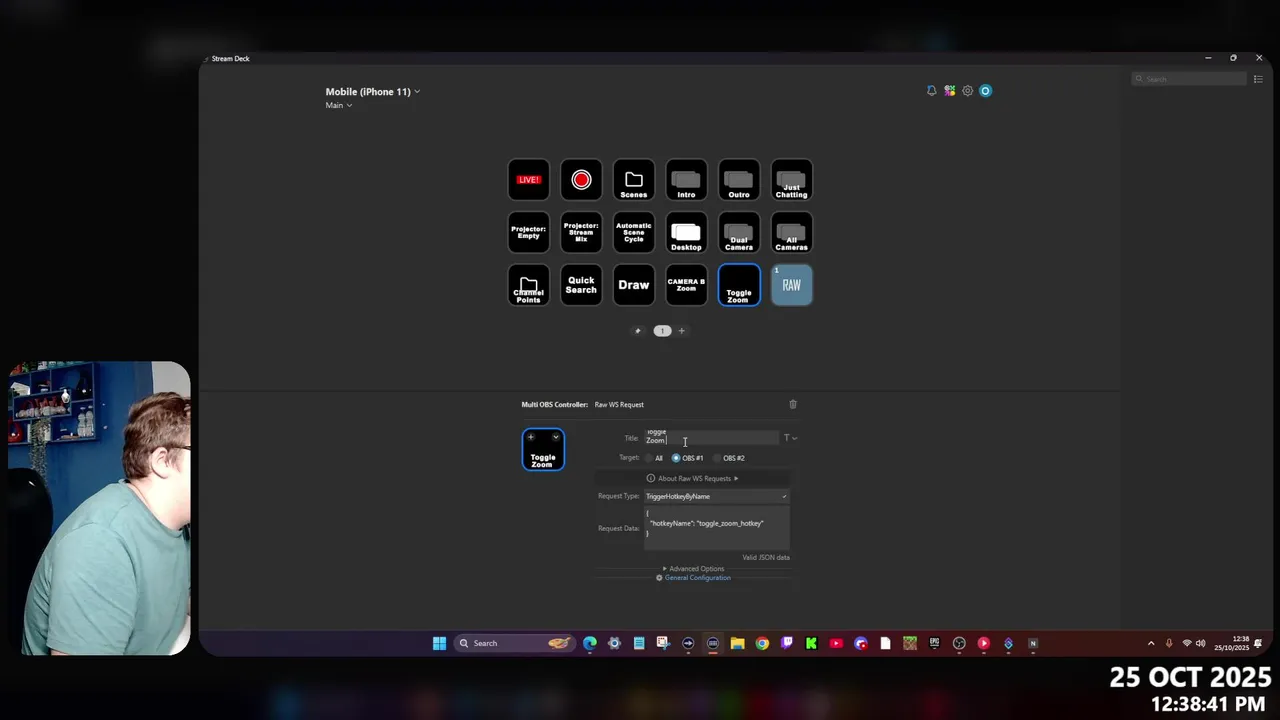Open the Windows Start menu
The height and width of the screenshot is (720, 1280).
pyautogui.click(x=439, y=643)
